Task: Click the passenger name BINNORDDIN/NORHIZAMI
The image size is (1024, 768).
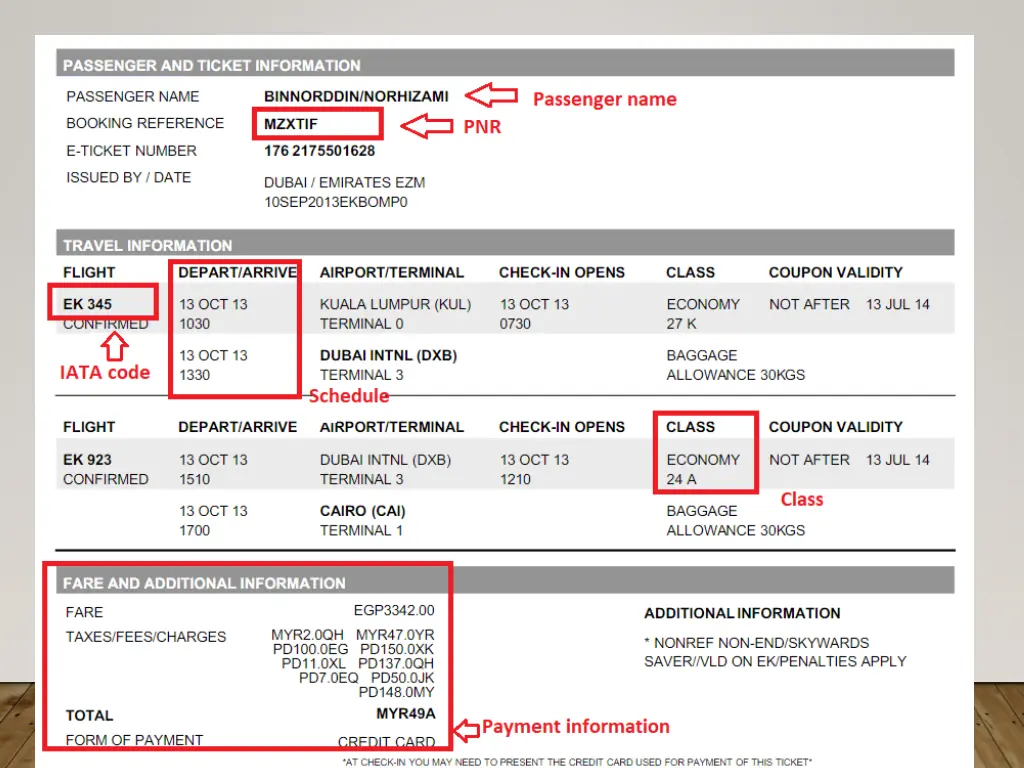Action: point(356,97)
